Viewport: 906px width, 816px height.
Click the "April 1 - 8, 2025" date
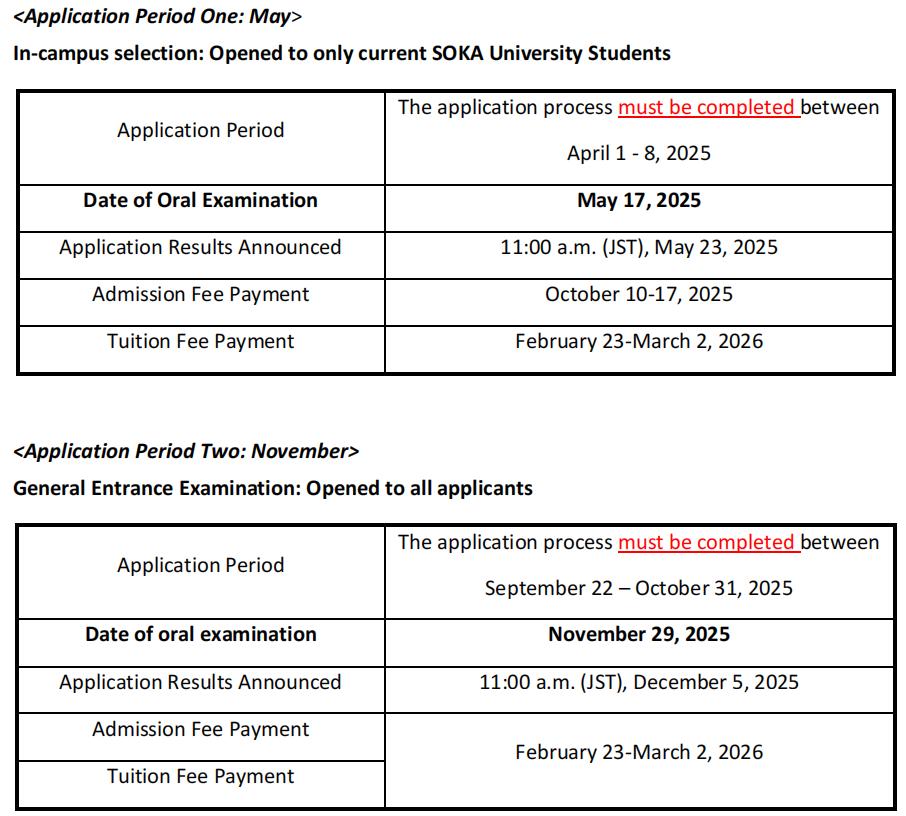click(639, 153)
